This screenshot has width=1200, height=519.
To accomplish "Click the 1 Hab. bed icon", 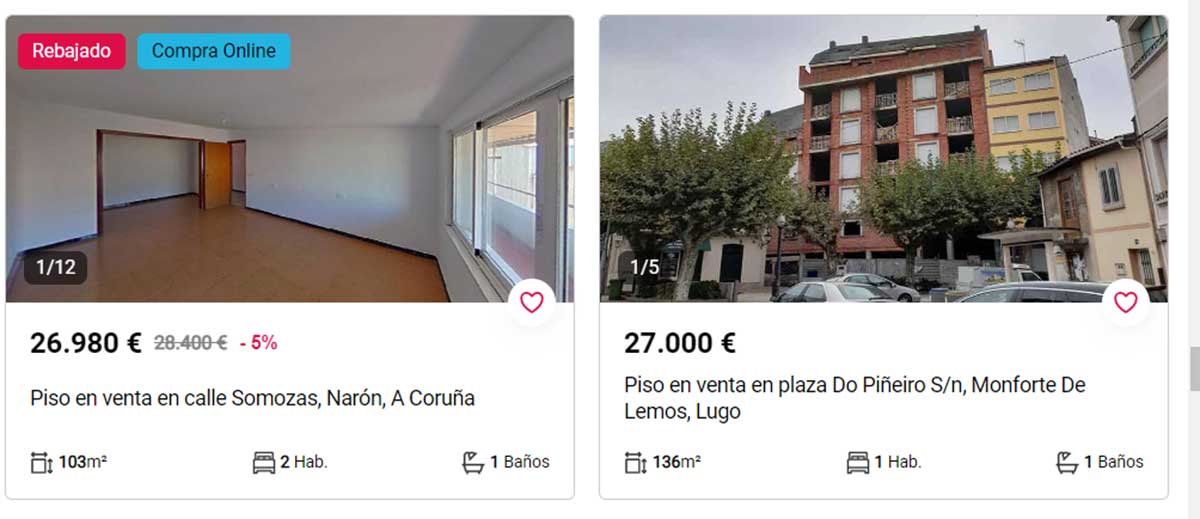I will [x=858, y=463].
